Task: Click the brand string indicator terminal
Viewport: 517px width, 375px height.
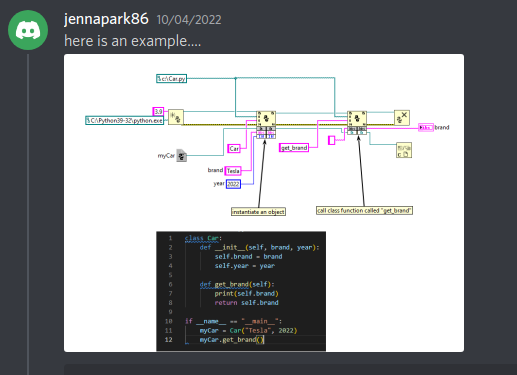Action: 426,128
